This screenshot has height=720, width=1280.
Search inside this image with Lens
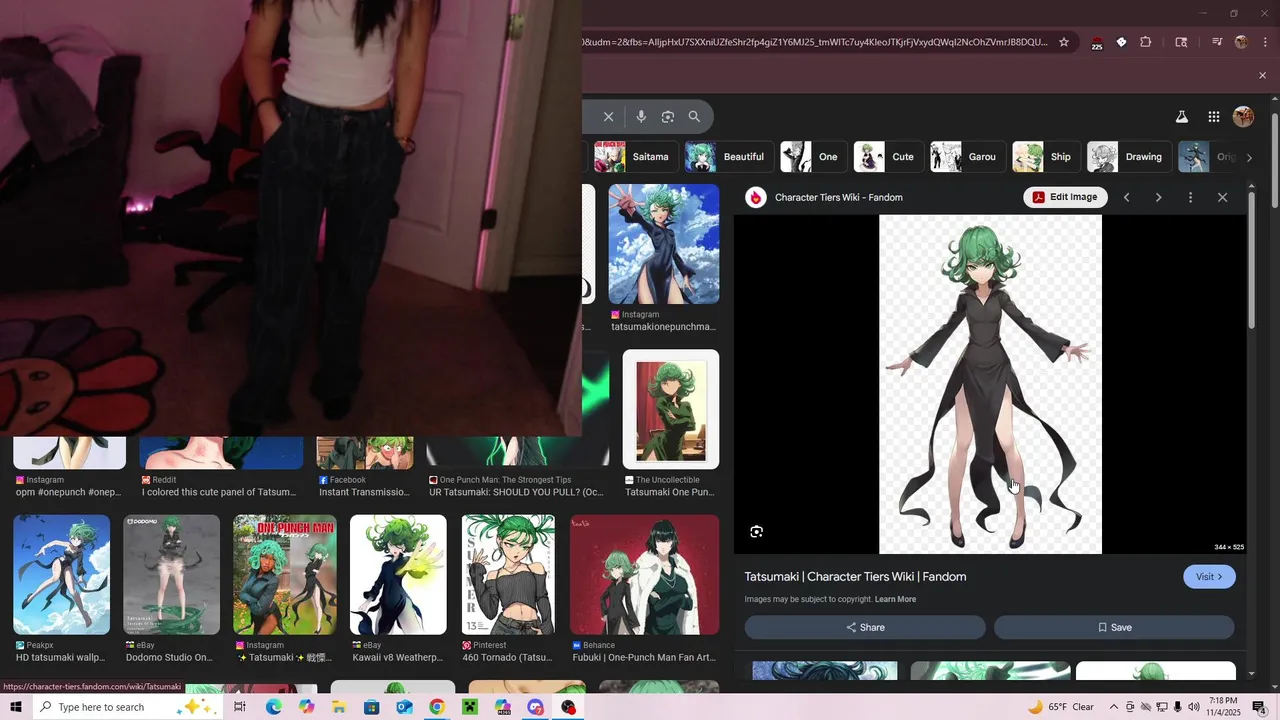point(756,532)
